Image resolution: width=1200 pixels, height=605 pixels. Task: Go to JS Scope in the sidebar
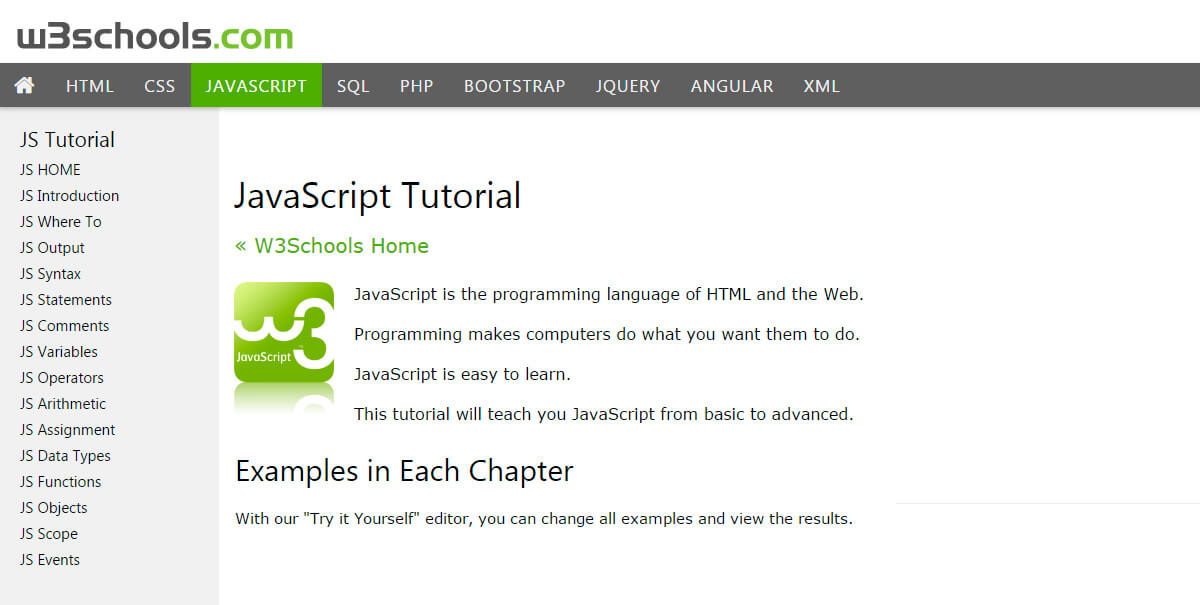coord(49,534)
